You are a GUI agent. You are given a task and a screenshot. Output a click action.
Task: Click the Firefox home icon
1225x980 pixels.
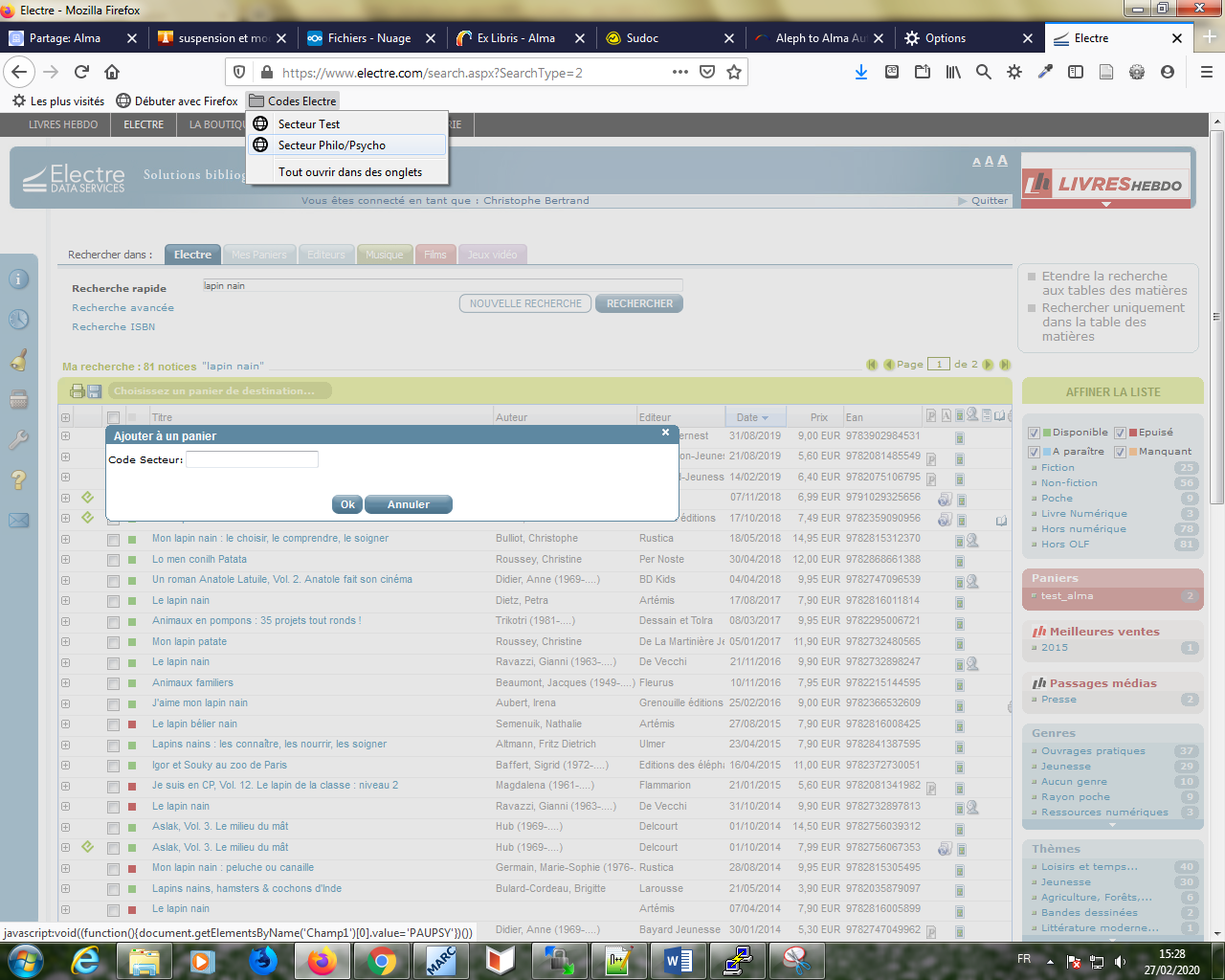pos(112,72)
